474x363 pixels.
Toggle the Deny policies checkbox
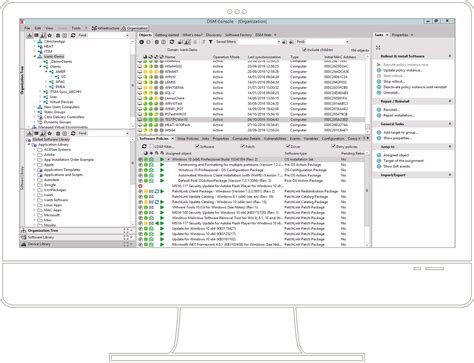(333, 146)
